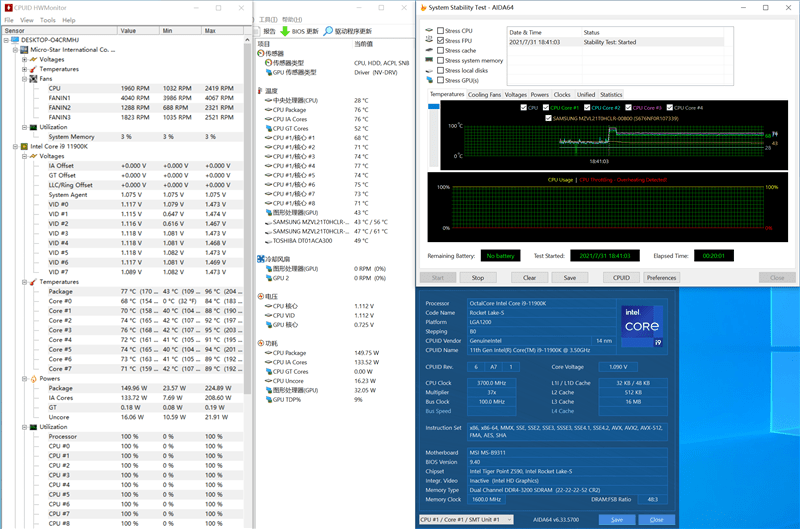800x529 pixels.
Task: Open the CPU #1 / Core #1 dropdown
Action: [x=466, y=519]
